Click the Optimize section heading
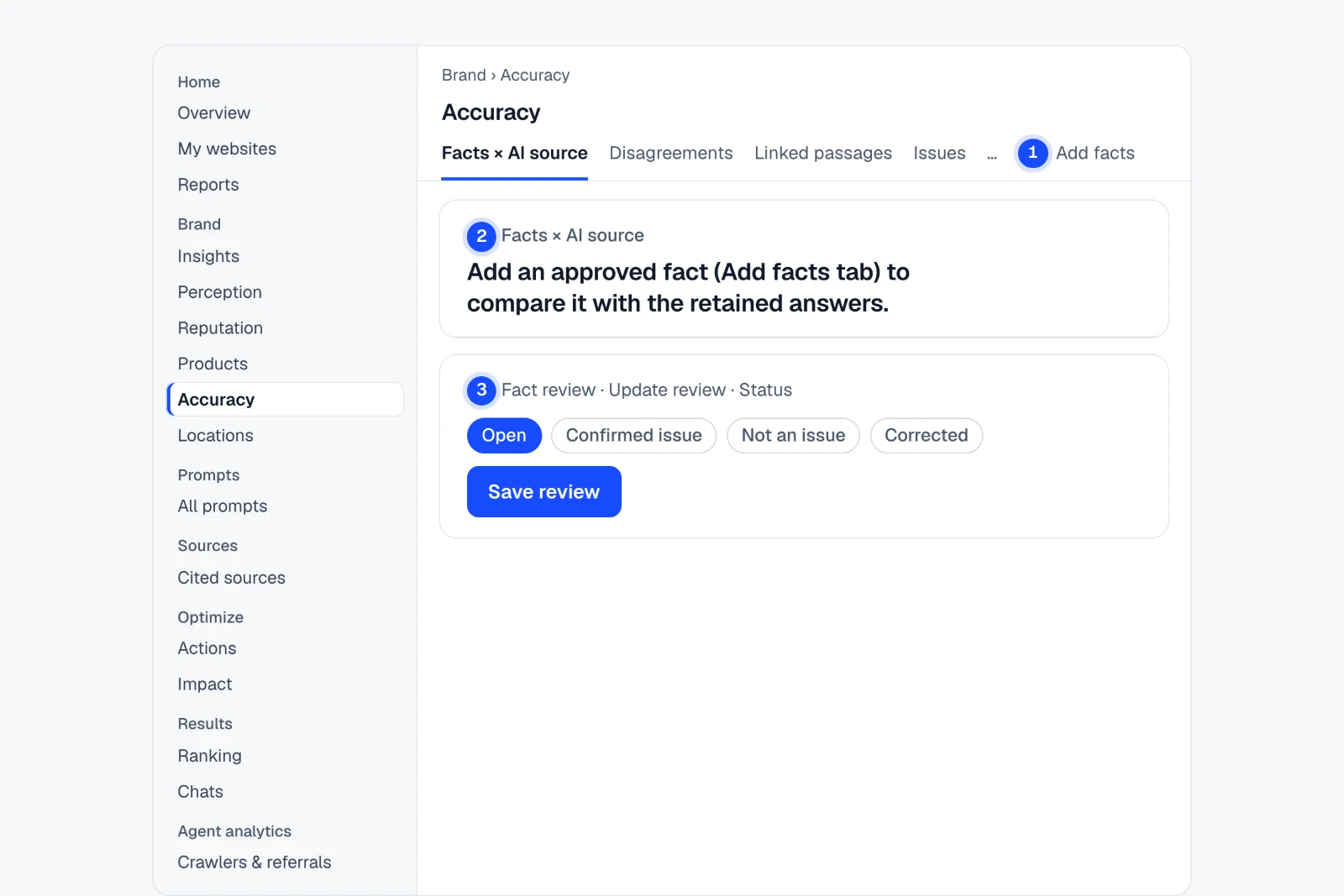Screen dimensions: 1344x896 (210, 617)
